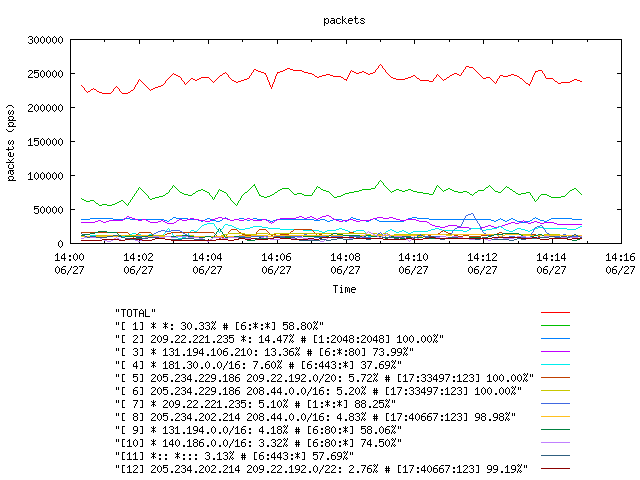Click the 250000 y-axis tick label

45,74
